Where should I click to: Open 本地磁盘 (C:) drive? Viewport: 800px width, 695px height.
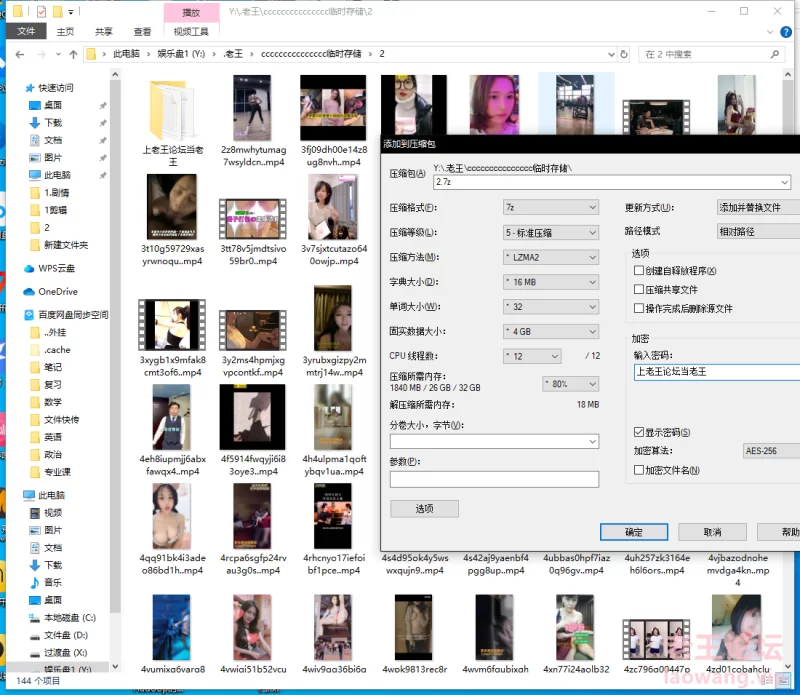coord(69,618)
